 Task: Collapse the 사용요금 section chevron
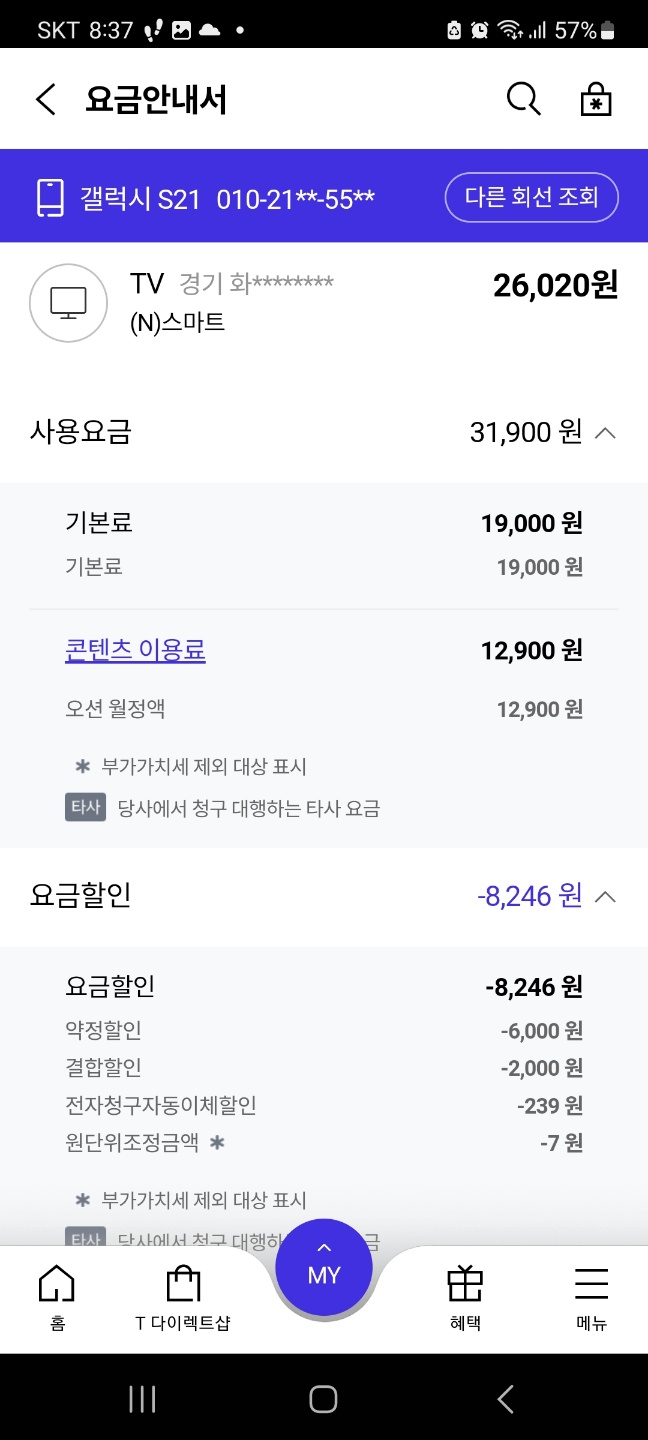(605, 433)
